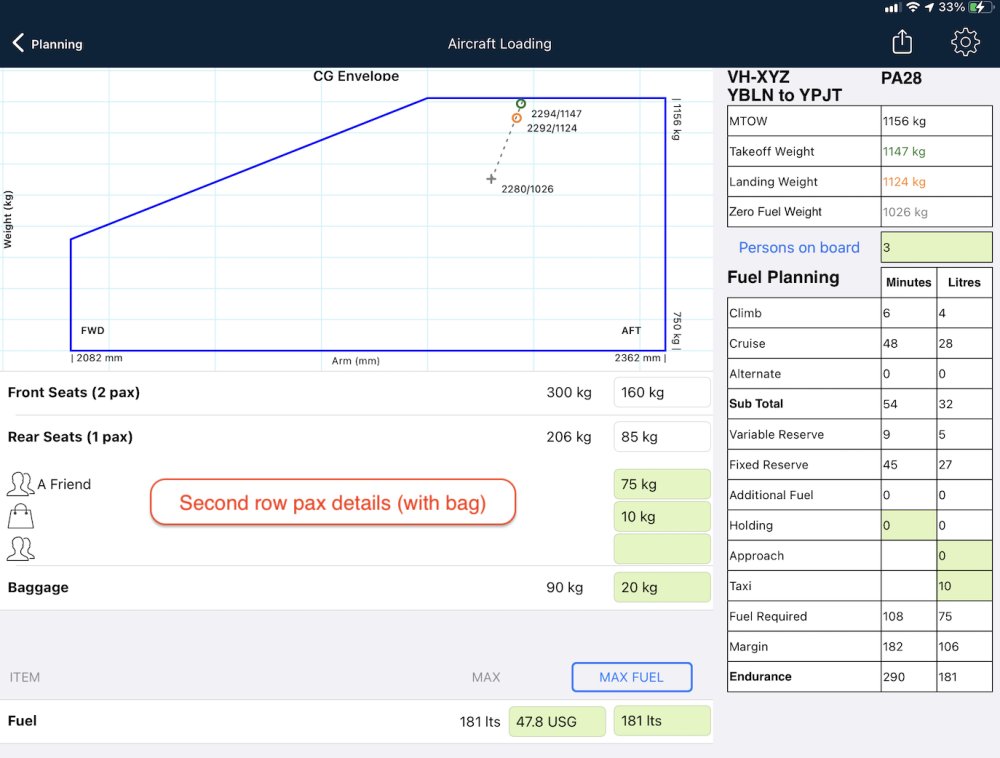
Task: Open the settings gear icon
Action: coord(965,42)
